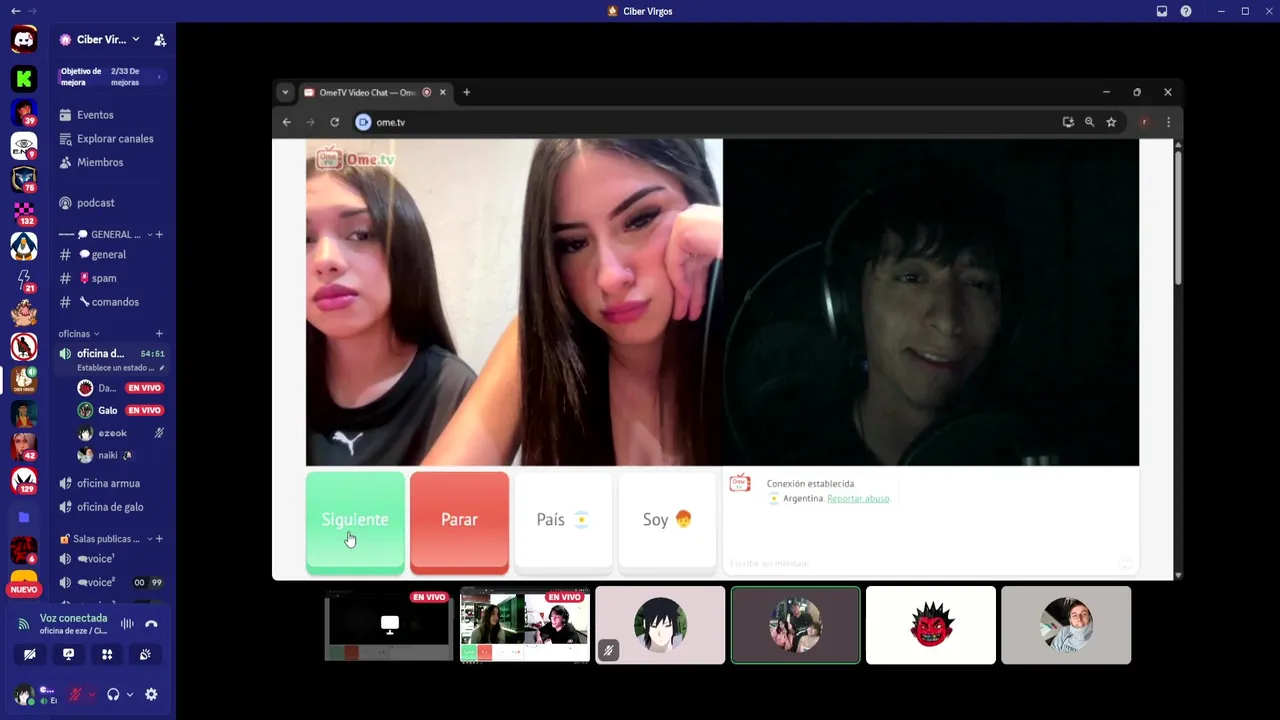Click the Reportar abuso link
1280x720 pixels.
pos(858,498)
